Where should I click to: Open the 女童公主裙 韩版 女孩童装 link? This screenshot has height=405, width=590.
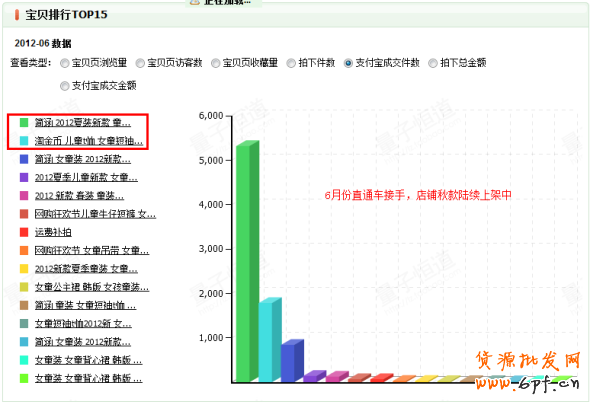tap(92, 287)
